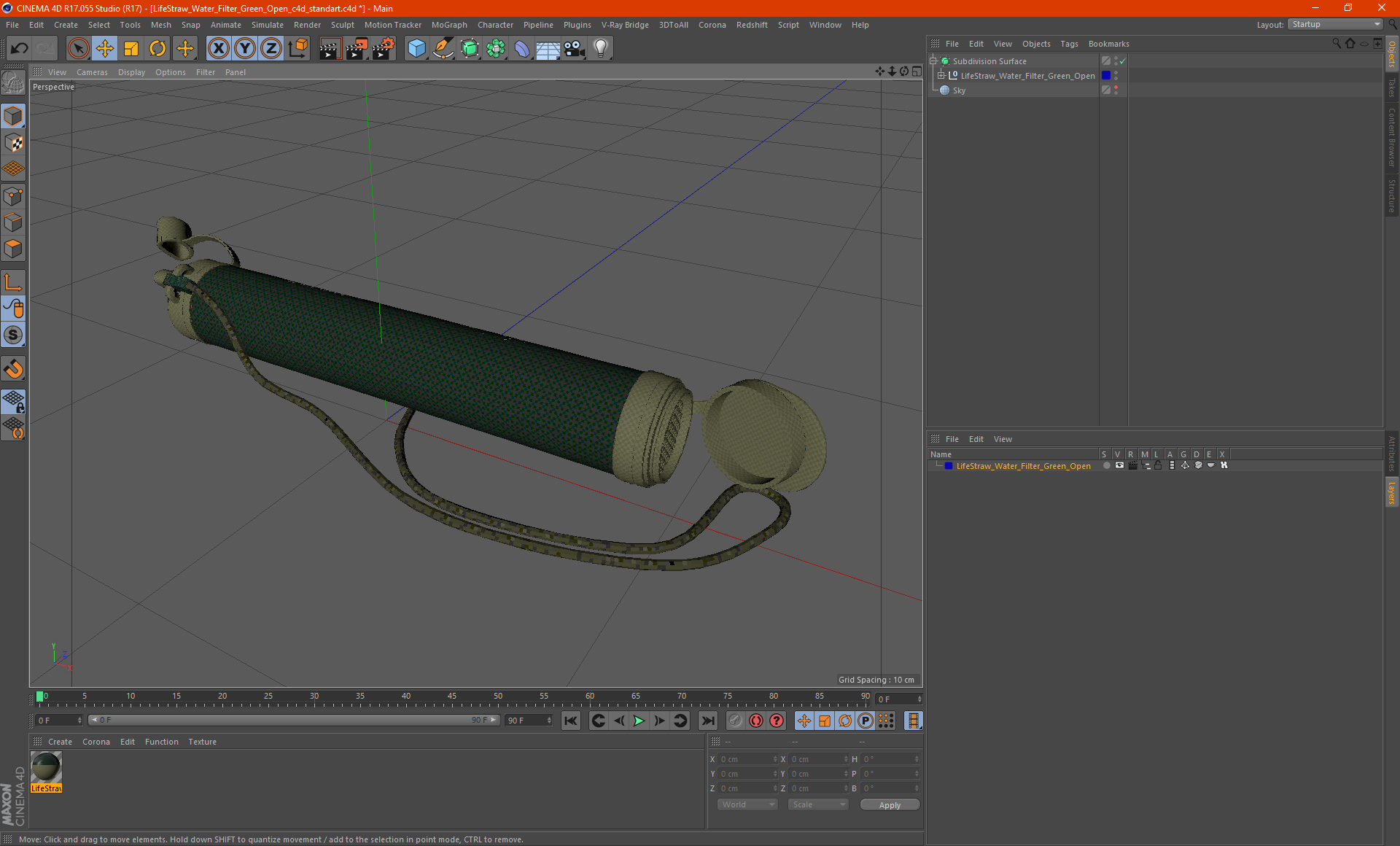This screenshot has width=1400, height=846.
Task: Toggle the Sky object's red visibility dots
Action: click(x=1116, y=90)
